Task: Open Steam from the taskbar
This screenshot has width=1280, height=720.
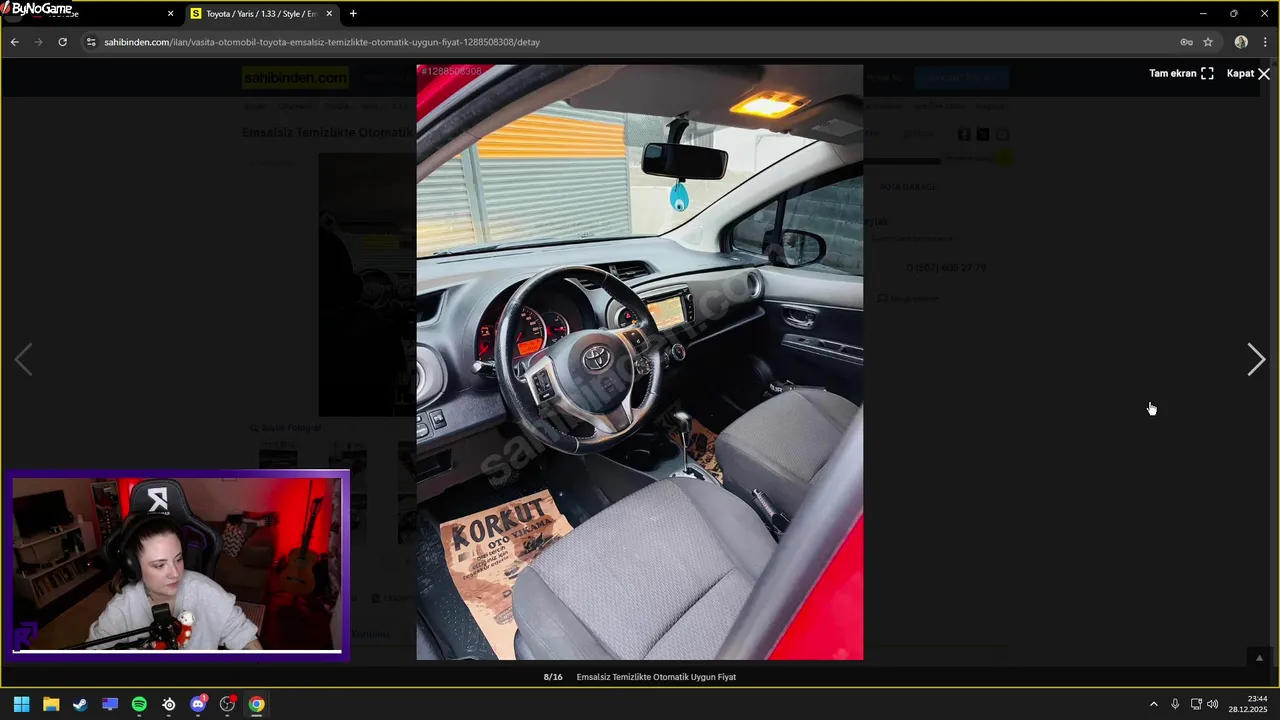Action: coord(80,704)
